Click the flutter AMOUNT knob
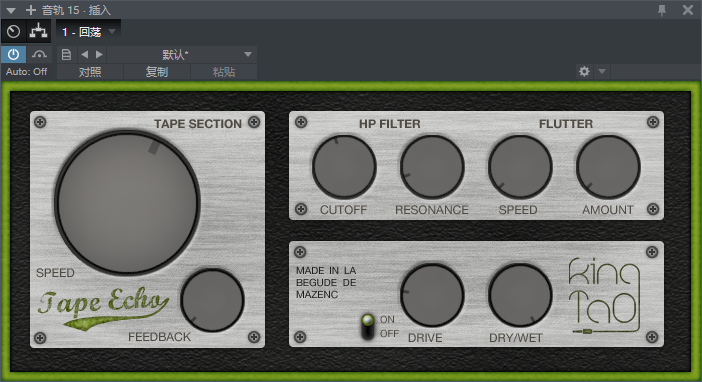 (x=608, y=167)
